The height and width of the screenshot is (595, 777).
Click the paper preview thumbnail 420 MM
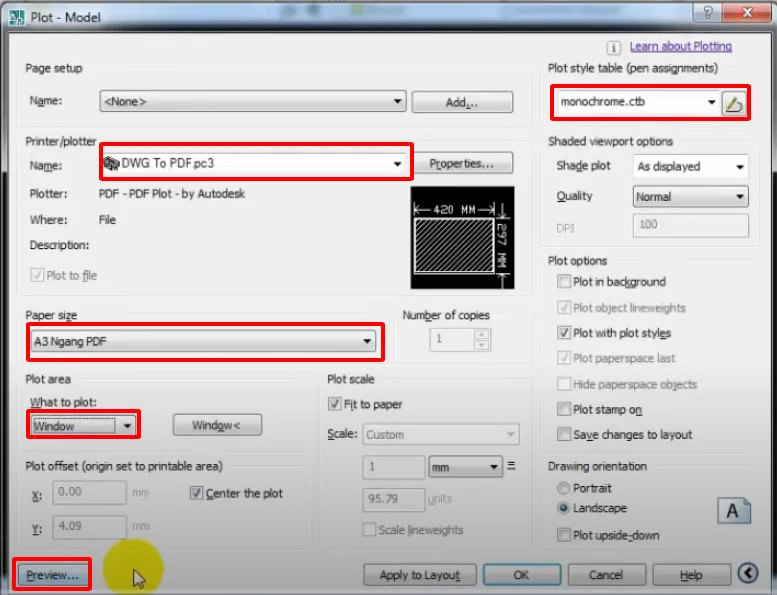462,238
